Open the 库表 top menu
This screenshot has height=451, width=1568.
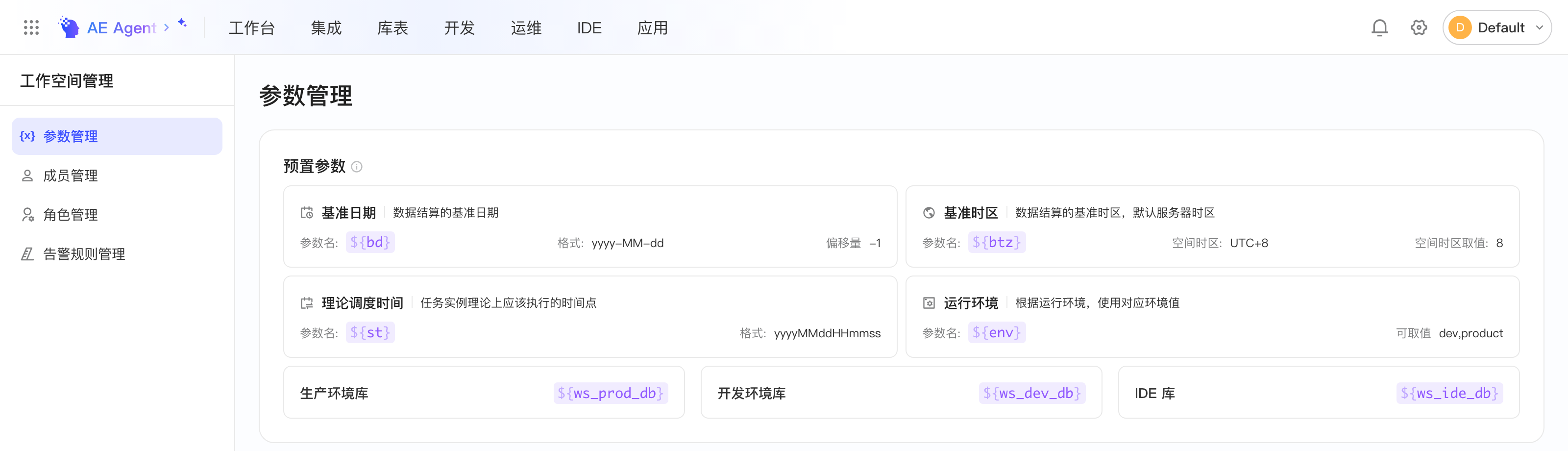pos(392,27)
